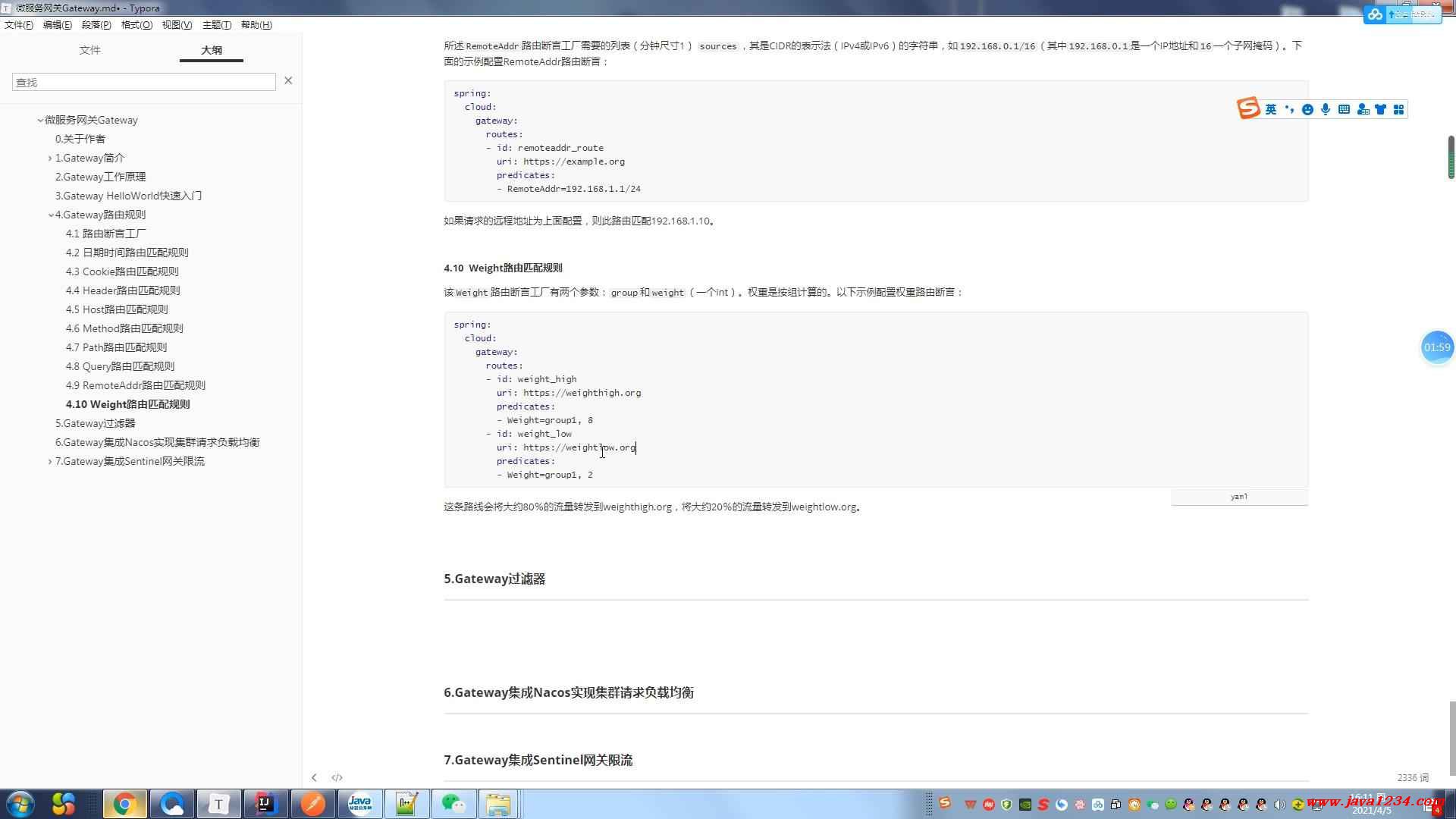This screenshot has height=819, width=1456.
Task: Hide the sidebar with the left arrow
Action: [314, 777]
